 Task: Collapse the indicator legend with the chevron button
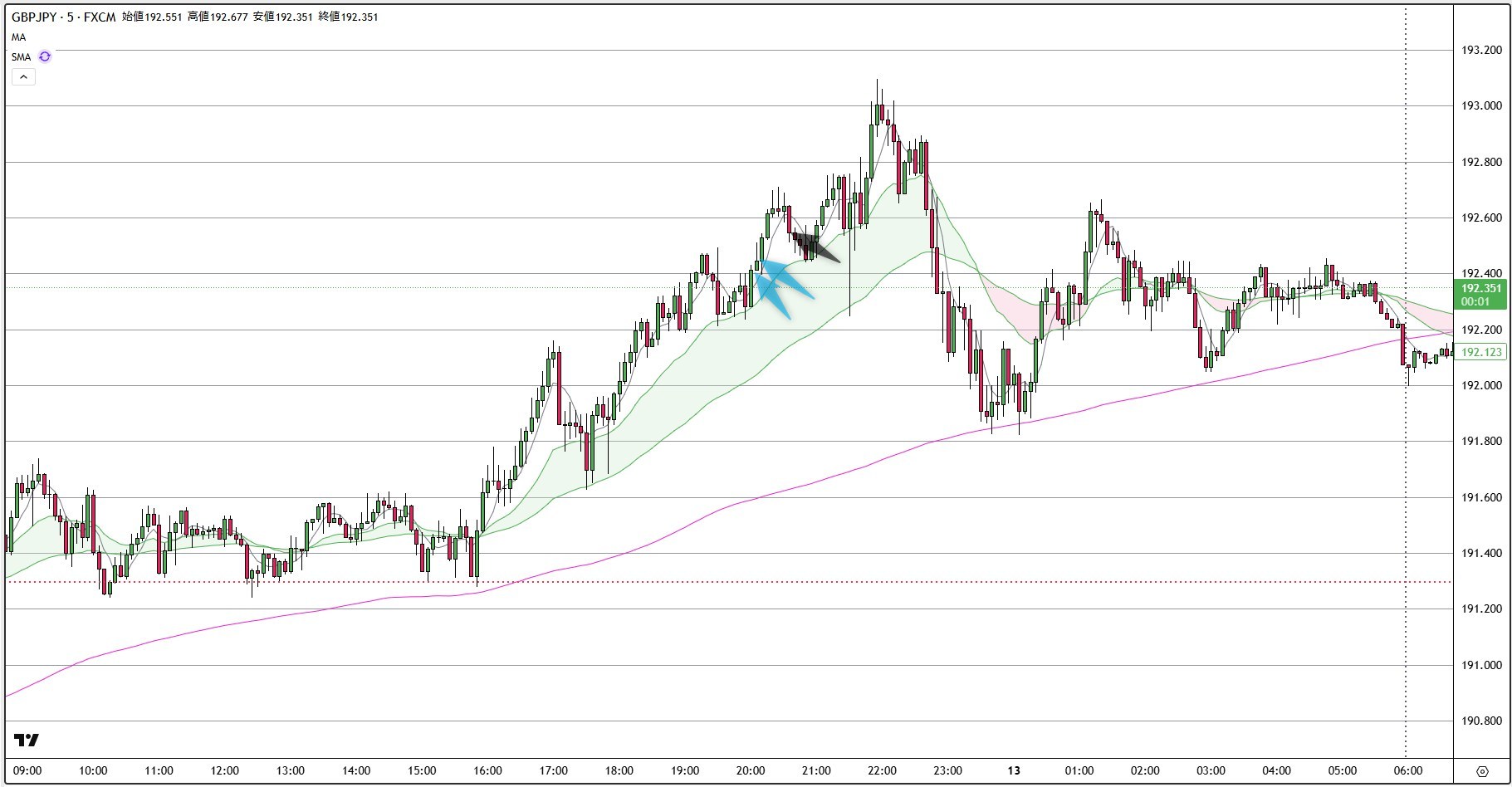click(23, 77)
